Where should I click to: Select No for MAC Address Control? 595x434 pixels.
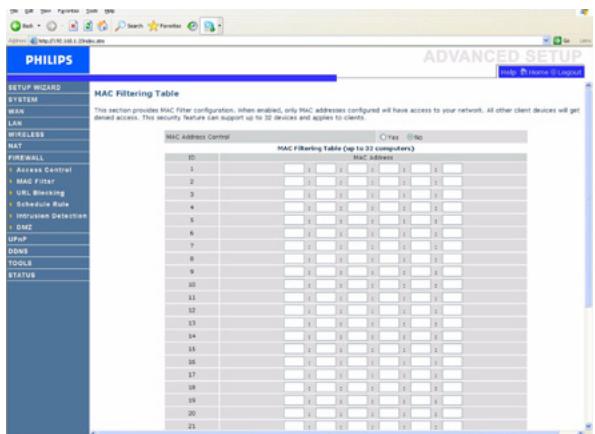(x=410, y=137)
